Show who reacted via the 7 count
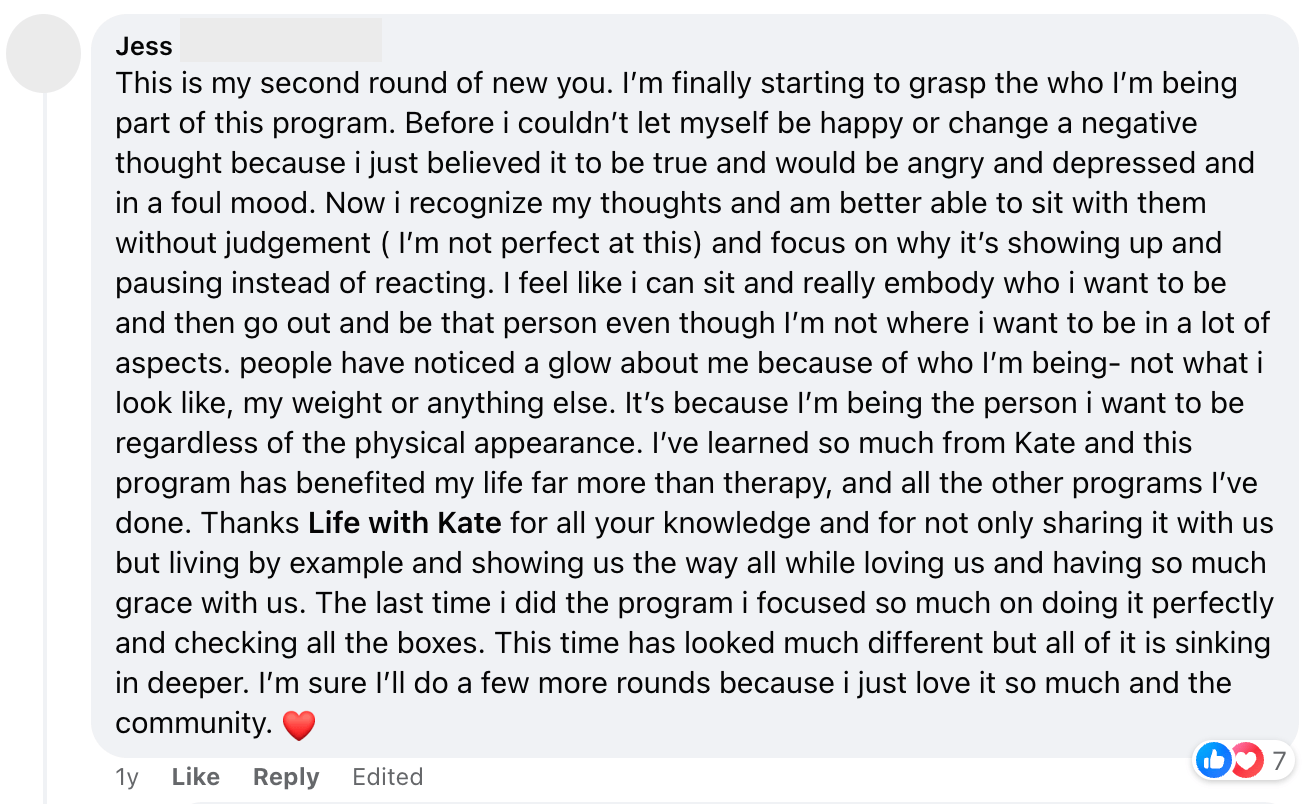Image resolution: width=1316 pixels, height=804 pixels. click(x=1278, y=761)
